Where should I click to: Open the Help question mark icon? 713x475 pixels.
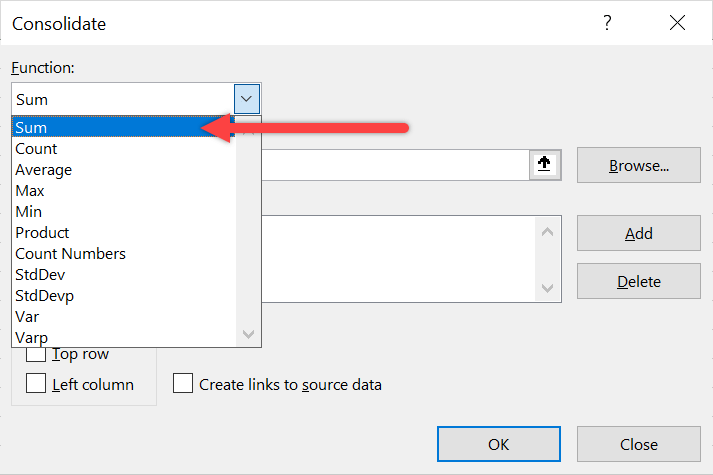607,23
